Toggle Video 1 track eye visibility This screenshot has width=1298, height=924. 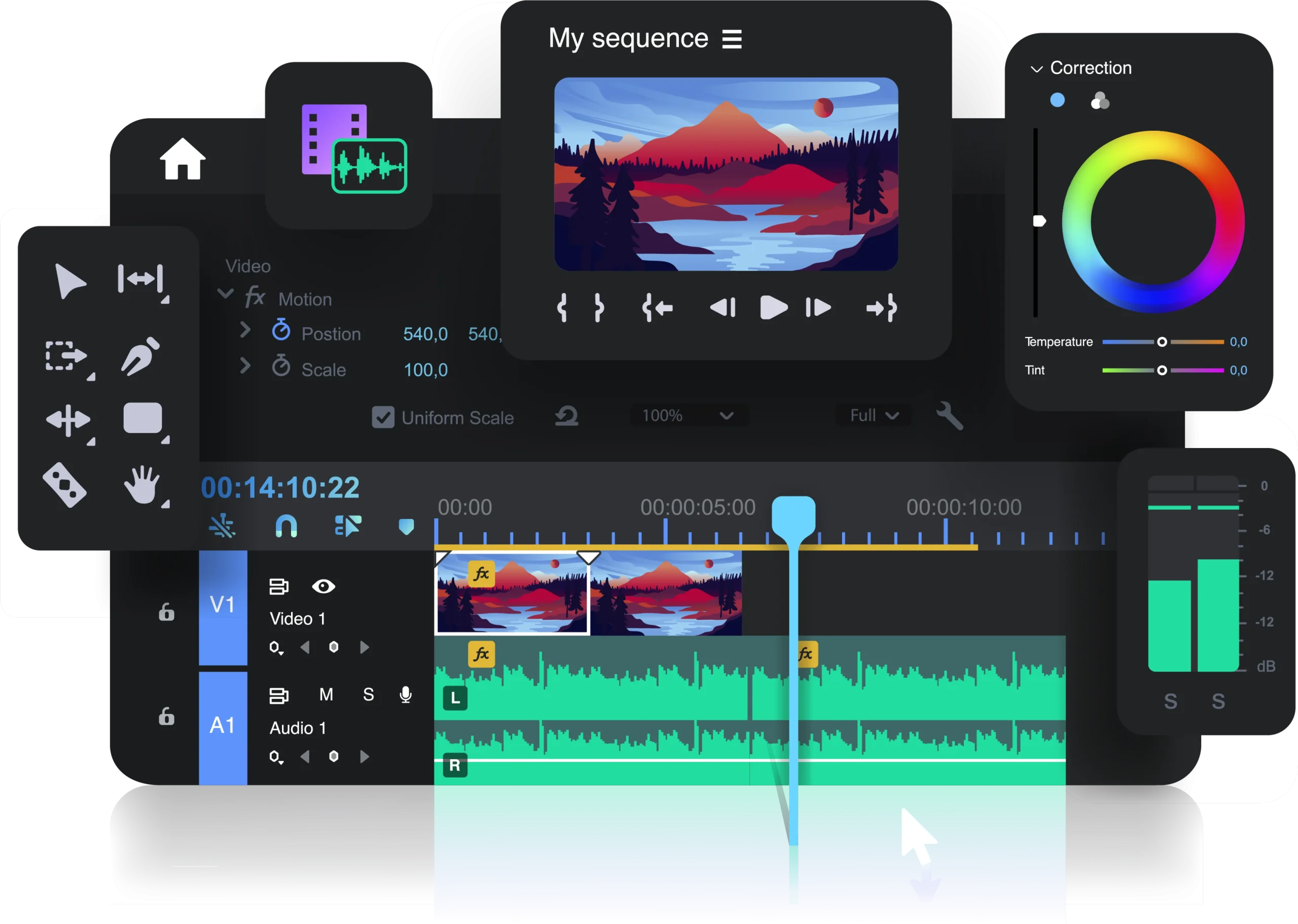[323, 586]
